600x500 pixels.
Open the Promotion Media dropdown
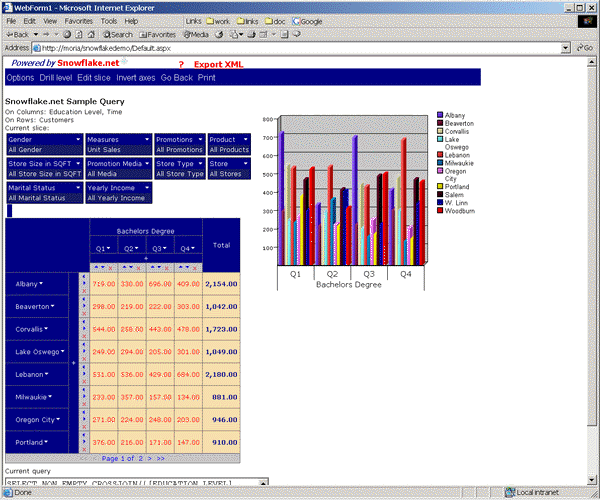pos(147,163)
